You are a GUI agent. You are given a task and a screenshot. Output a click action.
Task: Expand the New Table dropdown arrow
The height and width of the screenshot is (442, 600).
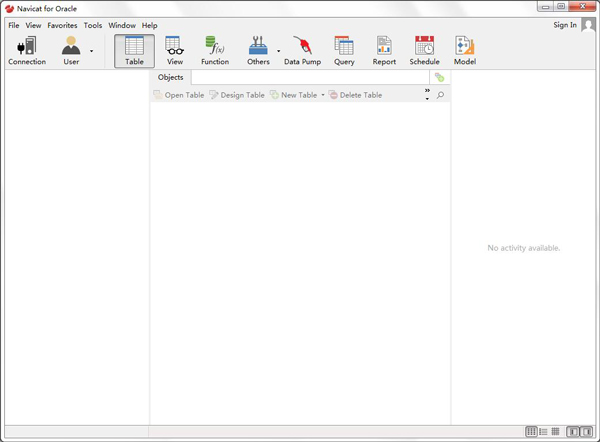click(323, 95)
